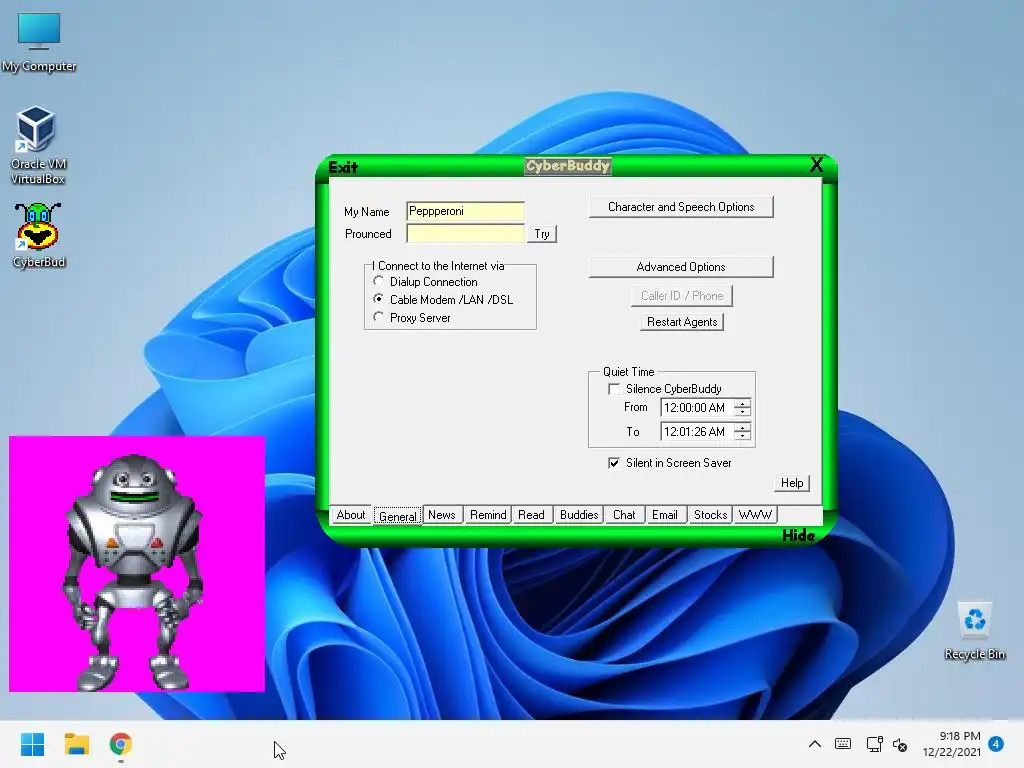Open the clock showing 9:18 PM
1024x768 pixels.
coord(952,744)
